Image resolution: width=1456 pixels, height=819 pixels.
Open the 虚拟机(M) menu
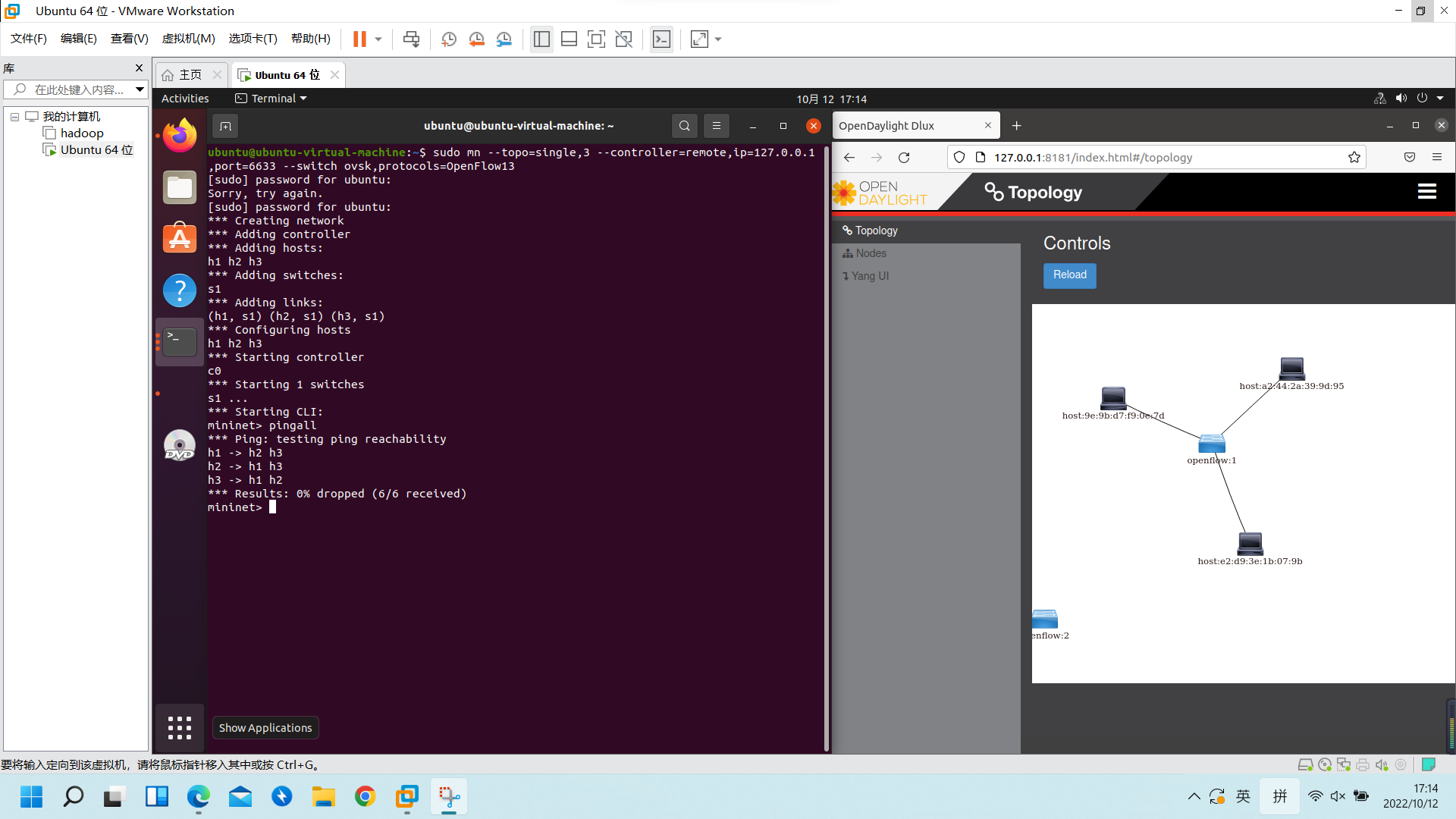pyautogui.click(x=188, y=39)
